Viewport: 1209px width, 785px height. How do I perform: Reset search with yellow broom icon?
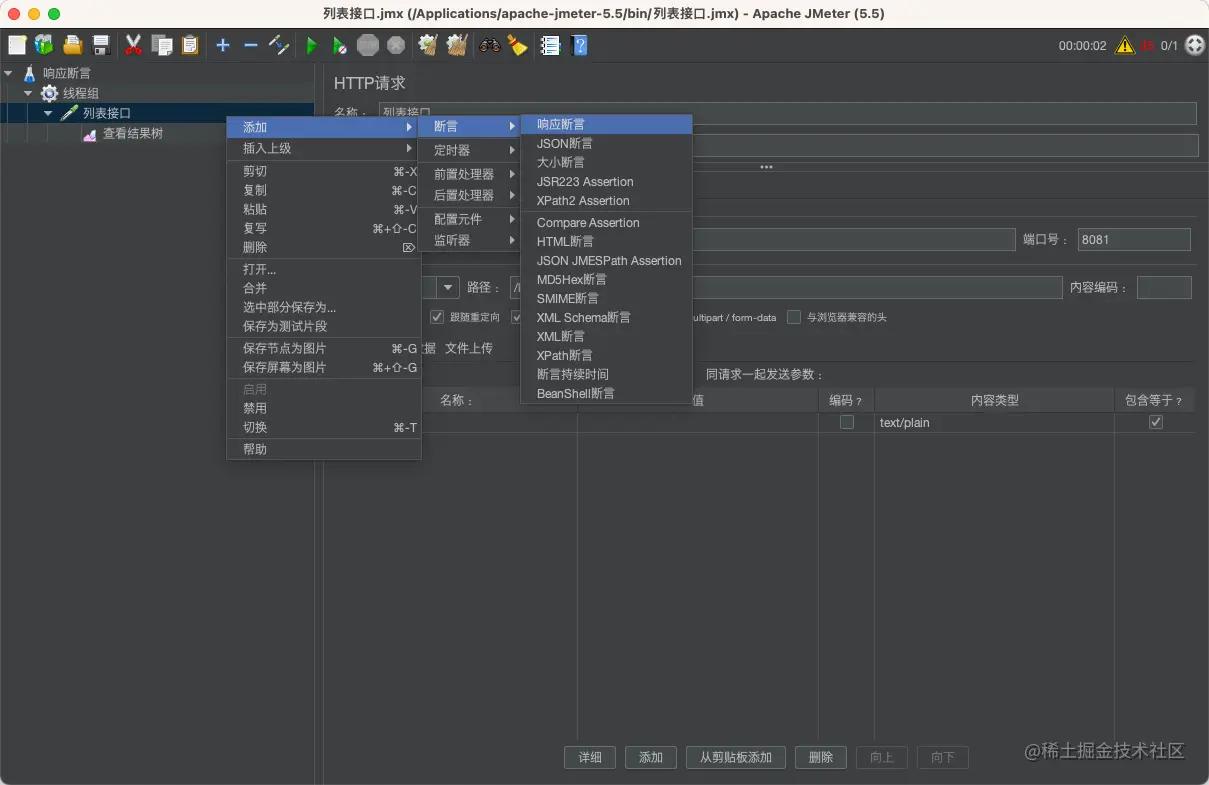tap(517, 45)
